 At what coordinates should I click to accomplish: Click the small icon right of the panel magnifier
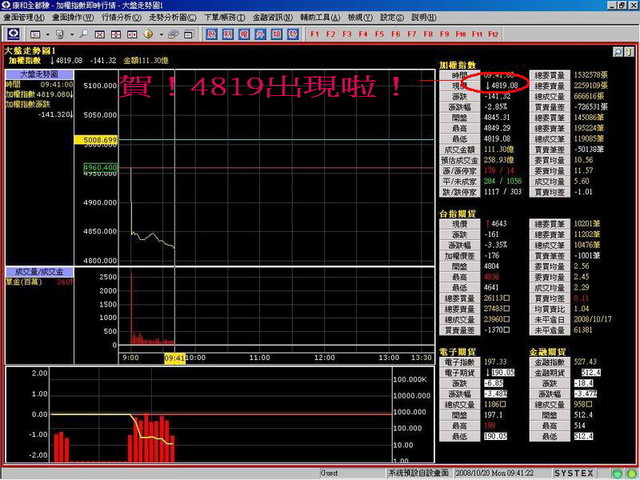click(x=629, y=52)
